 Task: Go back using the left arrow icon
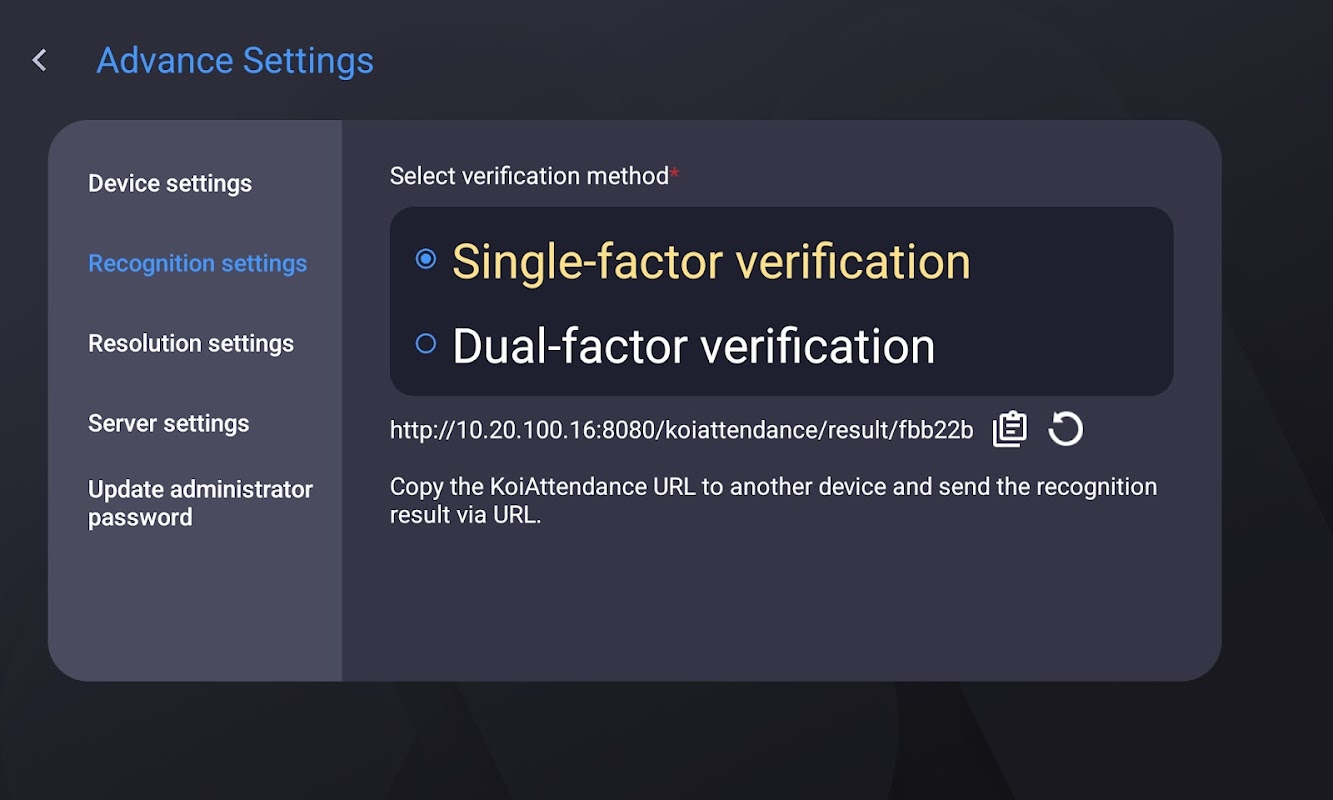[x=40, y=61]
